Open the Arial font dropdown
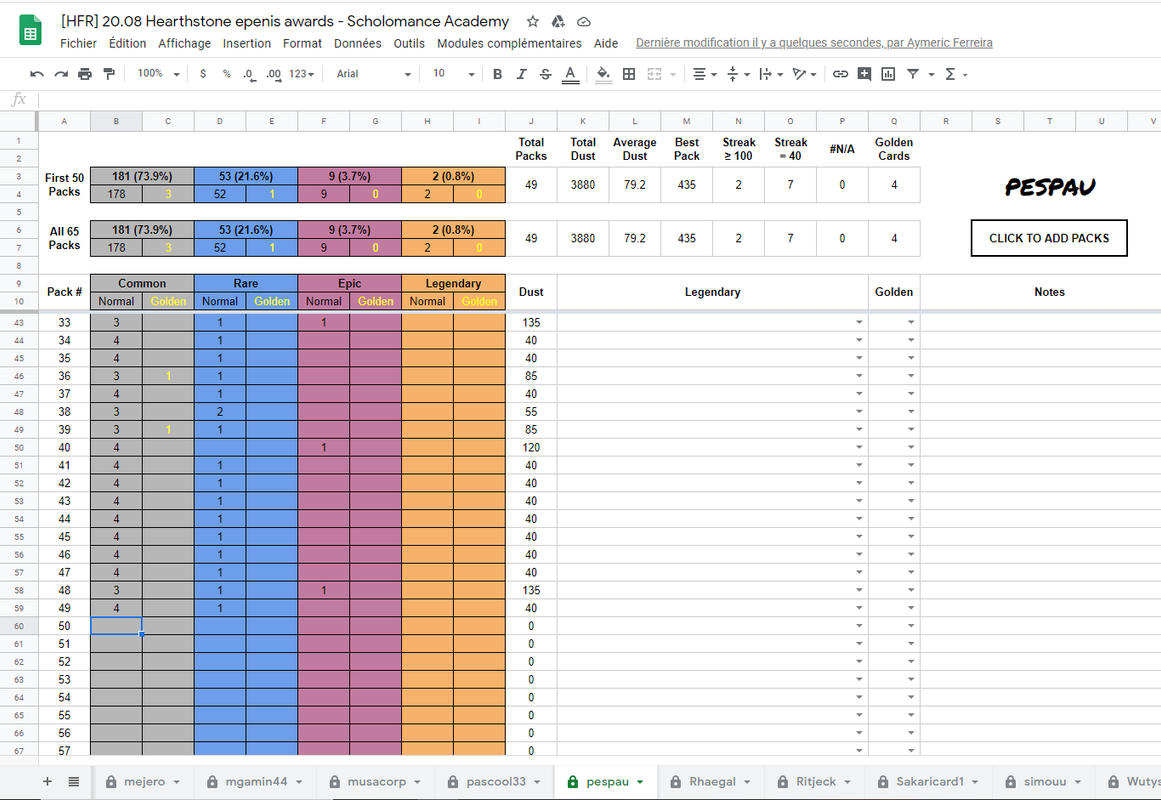The height and width of the screenshot is (800, 1161). [x=373, y=74]
